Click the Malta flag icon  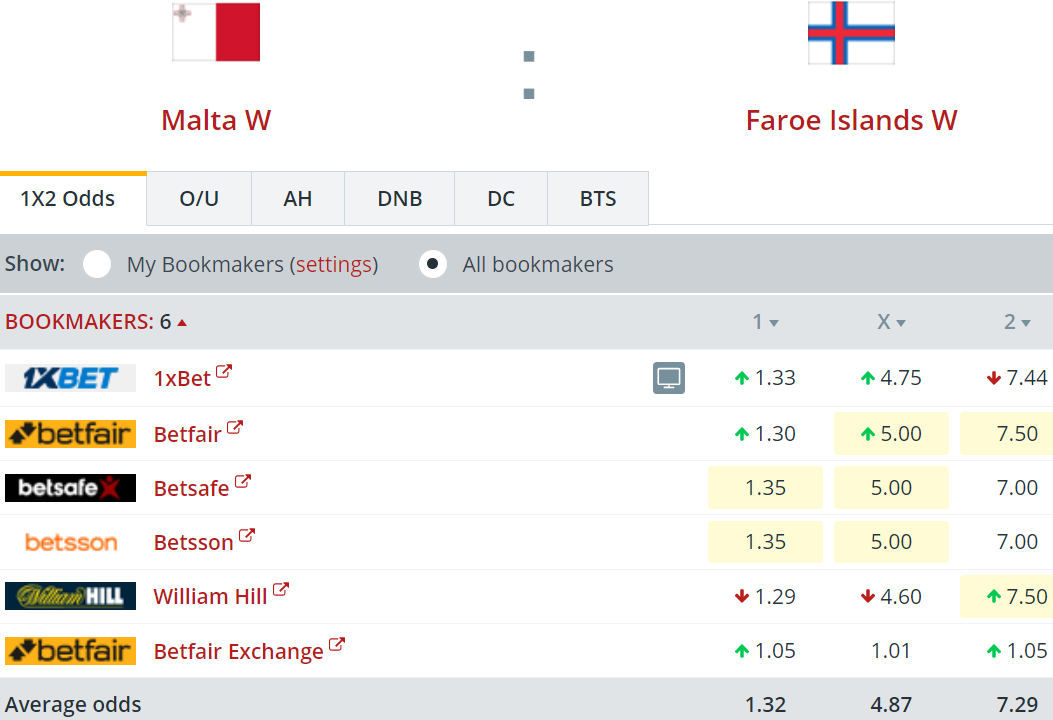point(216,32)
